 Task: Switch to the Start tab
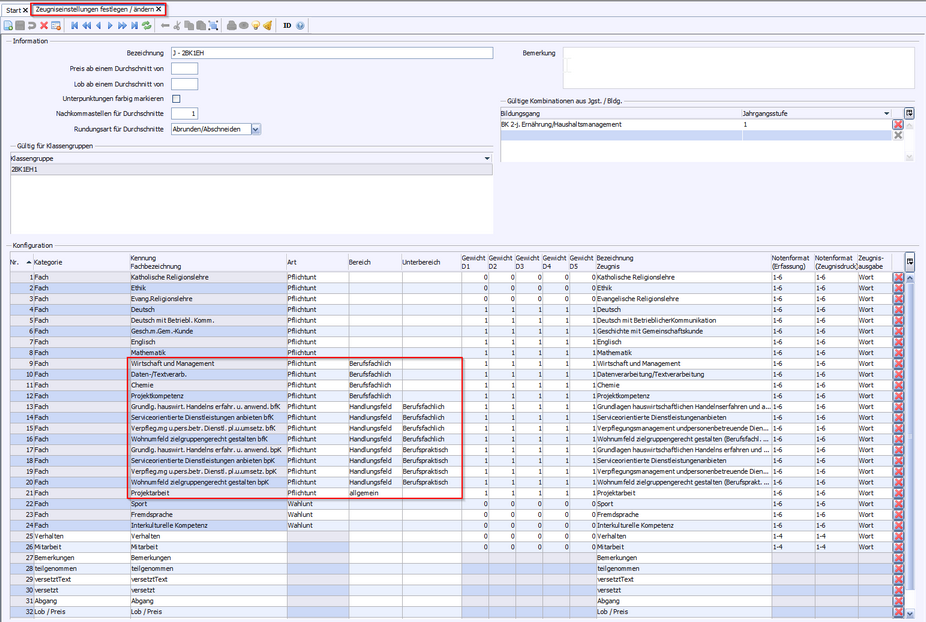tap(13, 9)
